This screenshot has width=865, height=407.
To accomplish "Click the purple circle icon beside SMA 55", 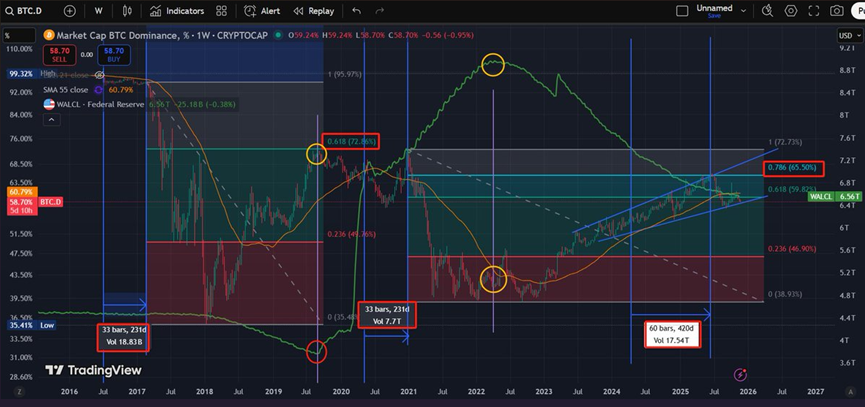I will pos(99,89).
